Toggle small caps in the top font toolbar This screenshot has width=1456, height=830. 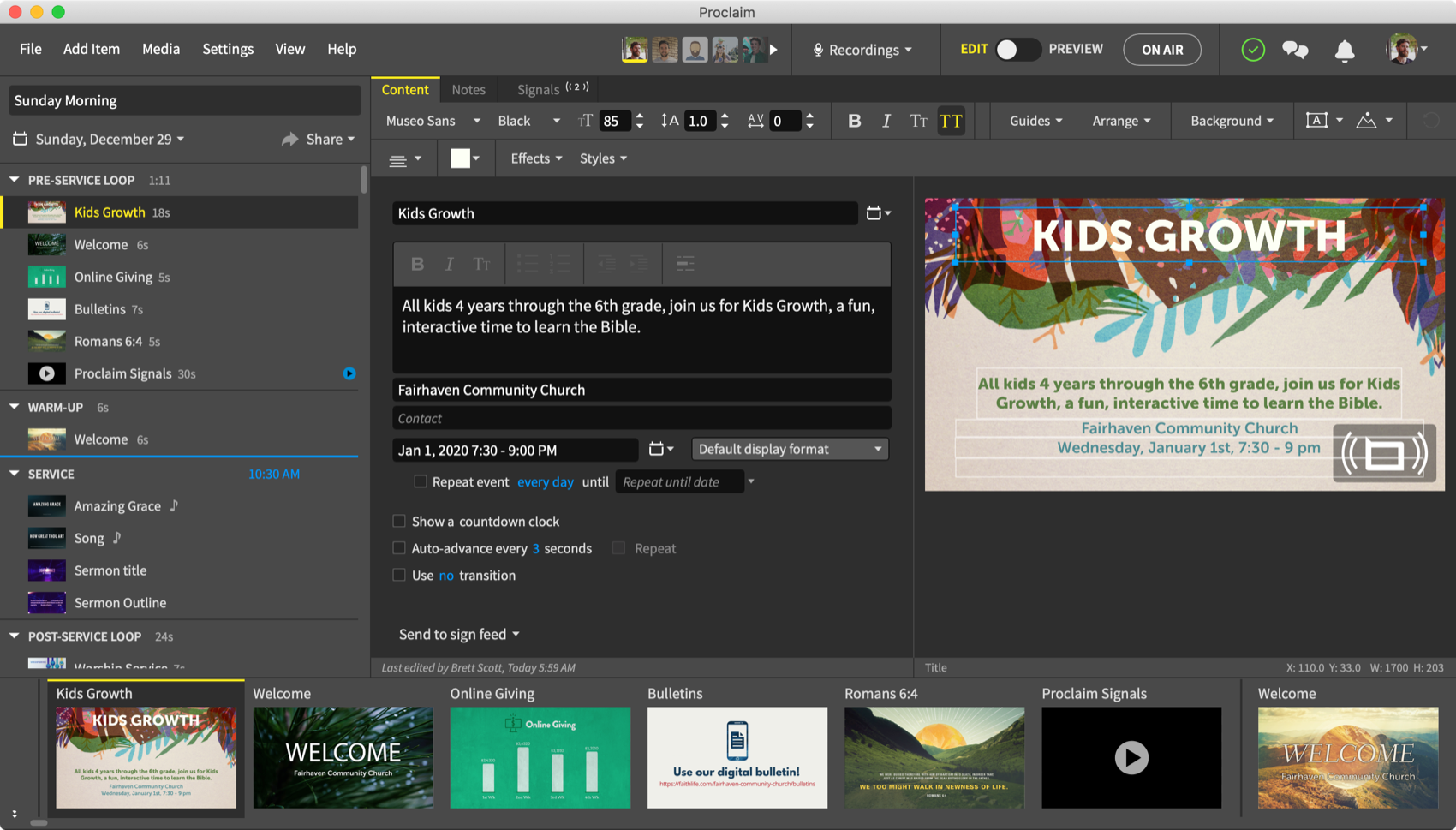(918, 121)
